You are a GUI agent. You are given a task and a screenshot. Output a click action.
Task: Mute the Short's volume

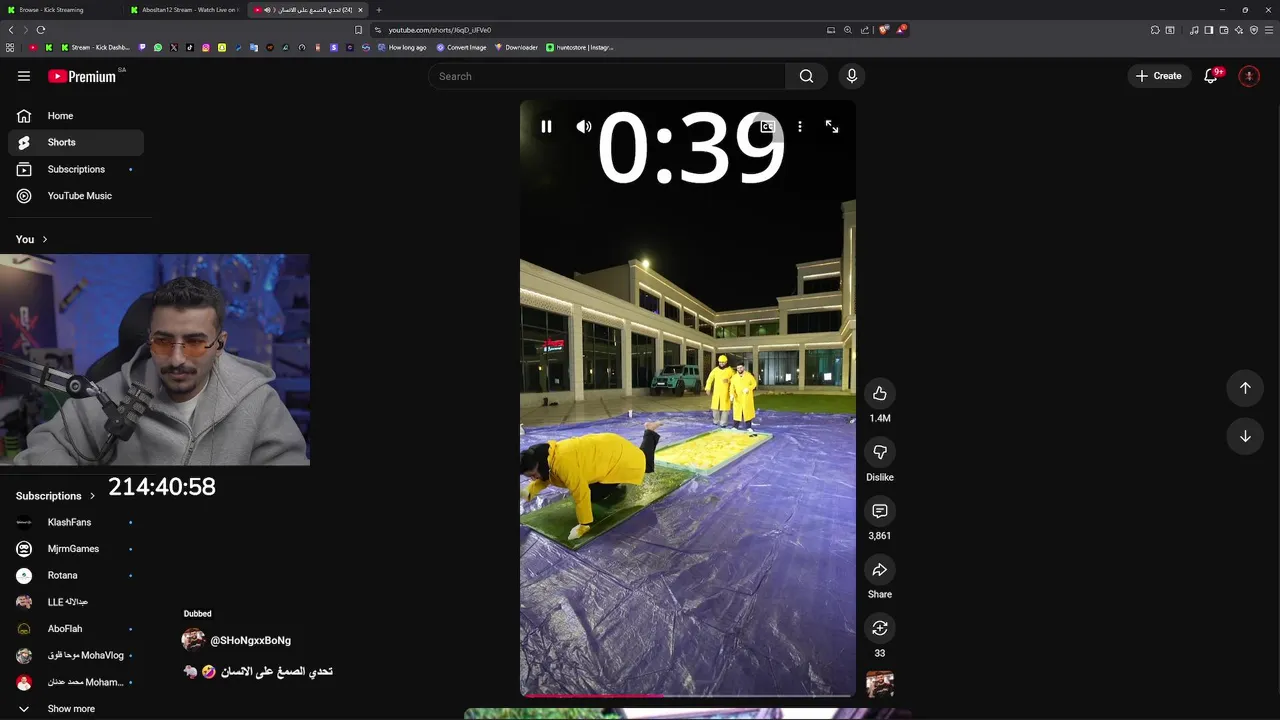pos(584,127)
